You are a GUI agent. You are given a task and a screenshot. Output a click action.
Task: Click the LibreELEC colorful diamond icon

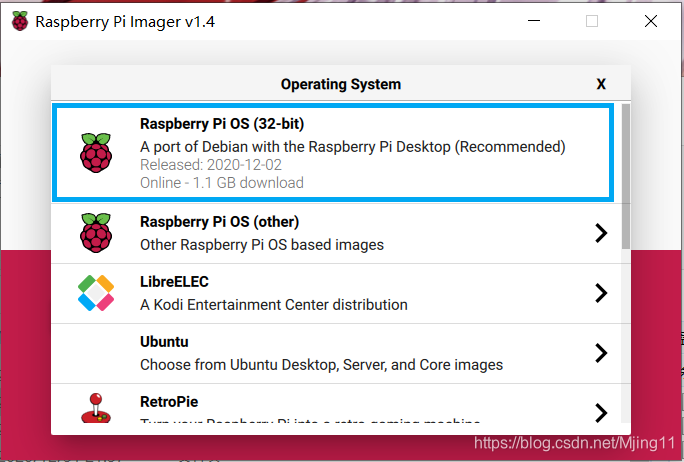tap(96, 293)
